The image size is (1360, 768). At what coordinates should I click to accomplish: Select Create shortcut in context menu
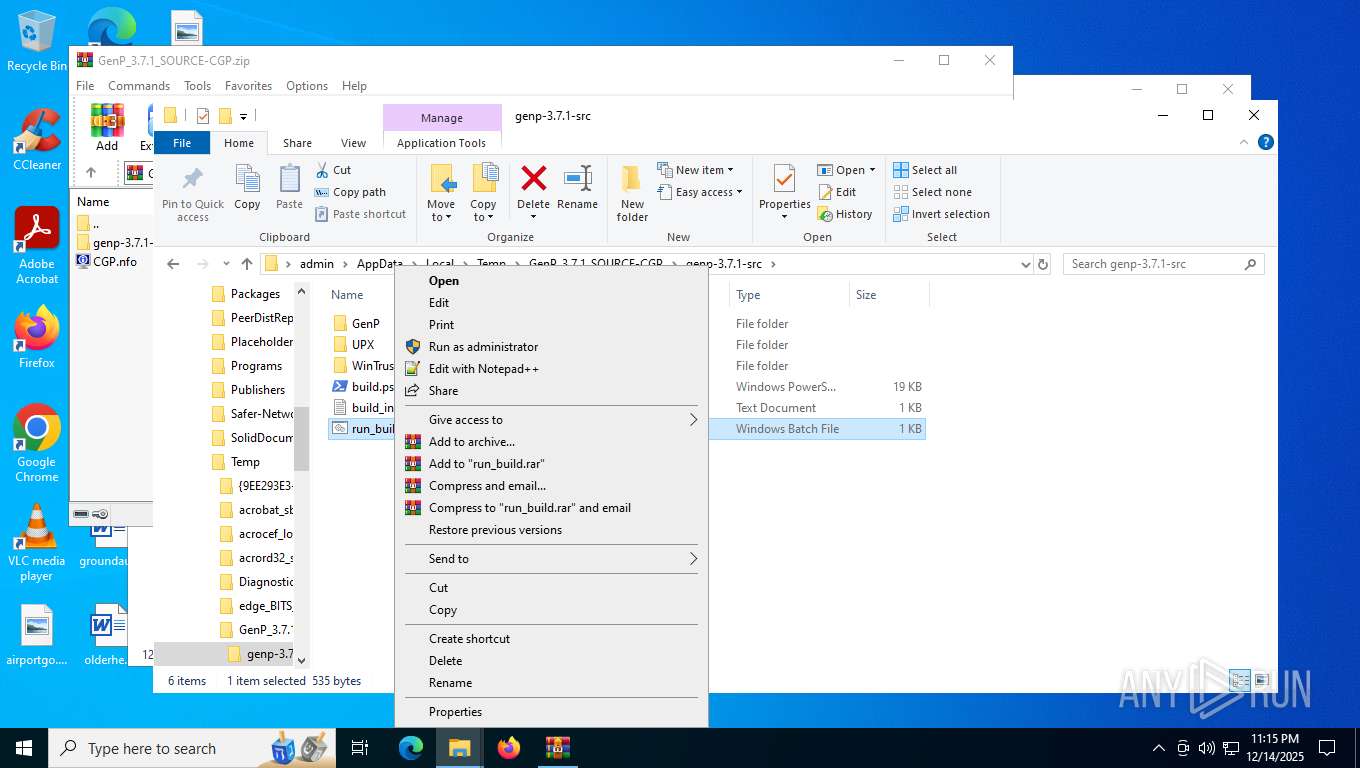[552, 639]
